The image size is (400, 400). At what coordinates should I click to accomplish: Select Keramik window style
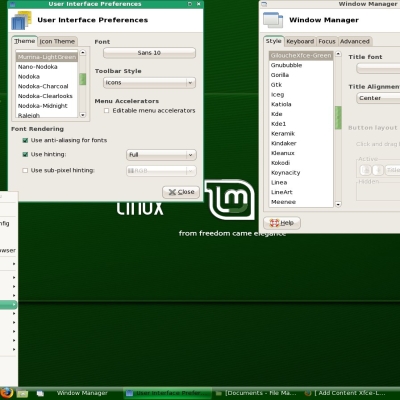[301, 133]
